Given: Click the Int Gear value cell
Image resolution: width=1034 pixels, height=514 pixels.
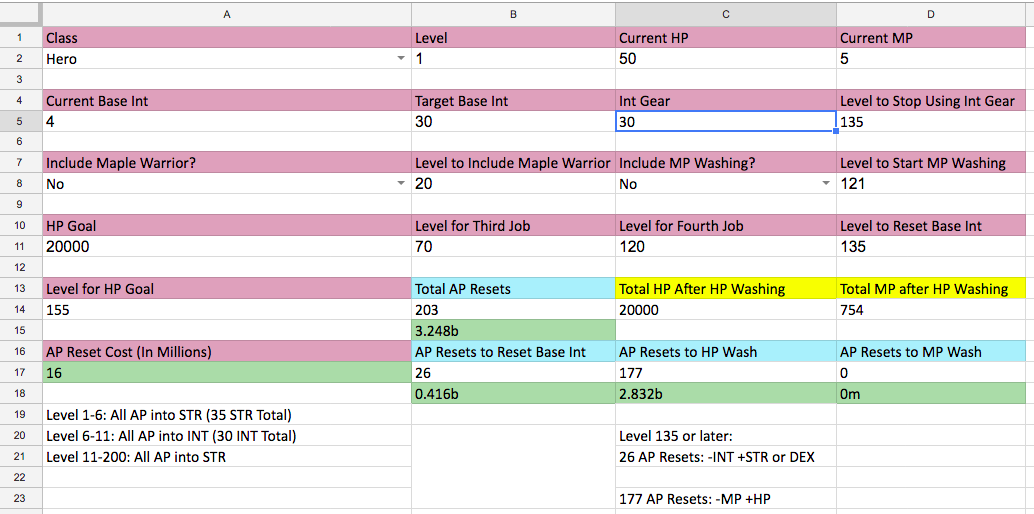Looking at the screenshot, I should (726, 121).
